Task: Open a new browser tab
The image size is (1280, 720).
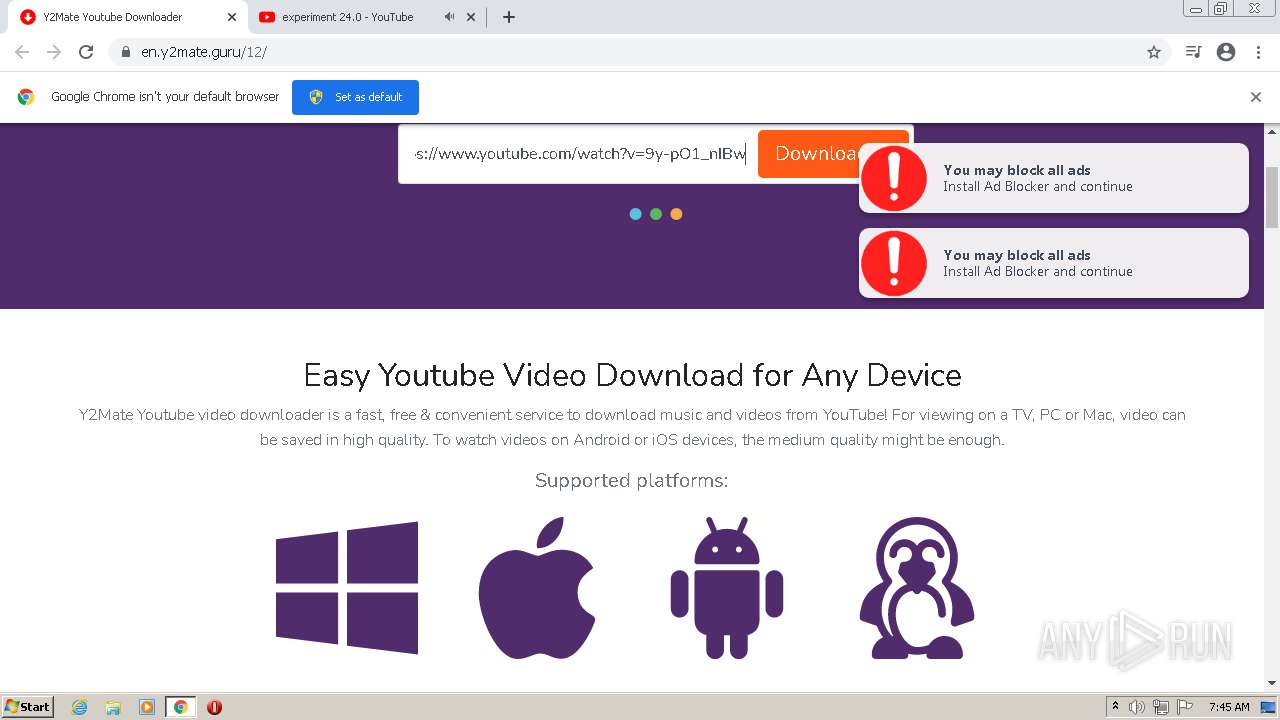Action: pos(508,17)
